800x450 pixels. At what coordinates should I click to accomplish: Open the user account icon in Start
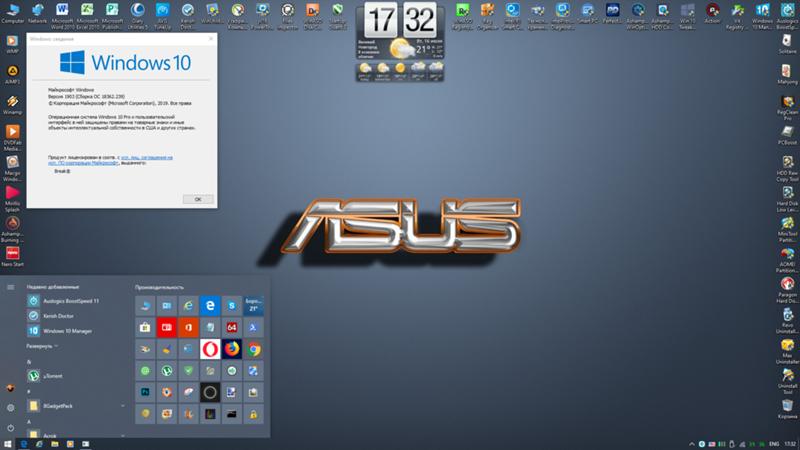click(x=10, y=388)
